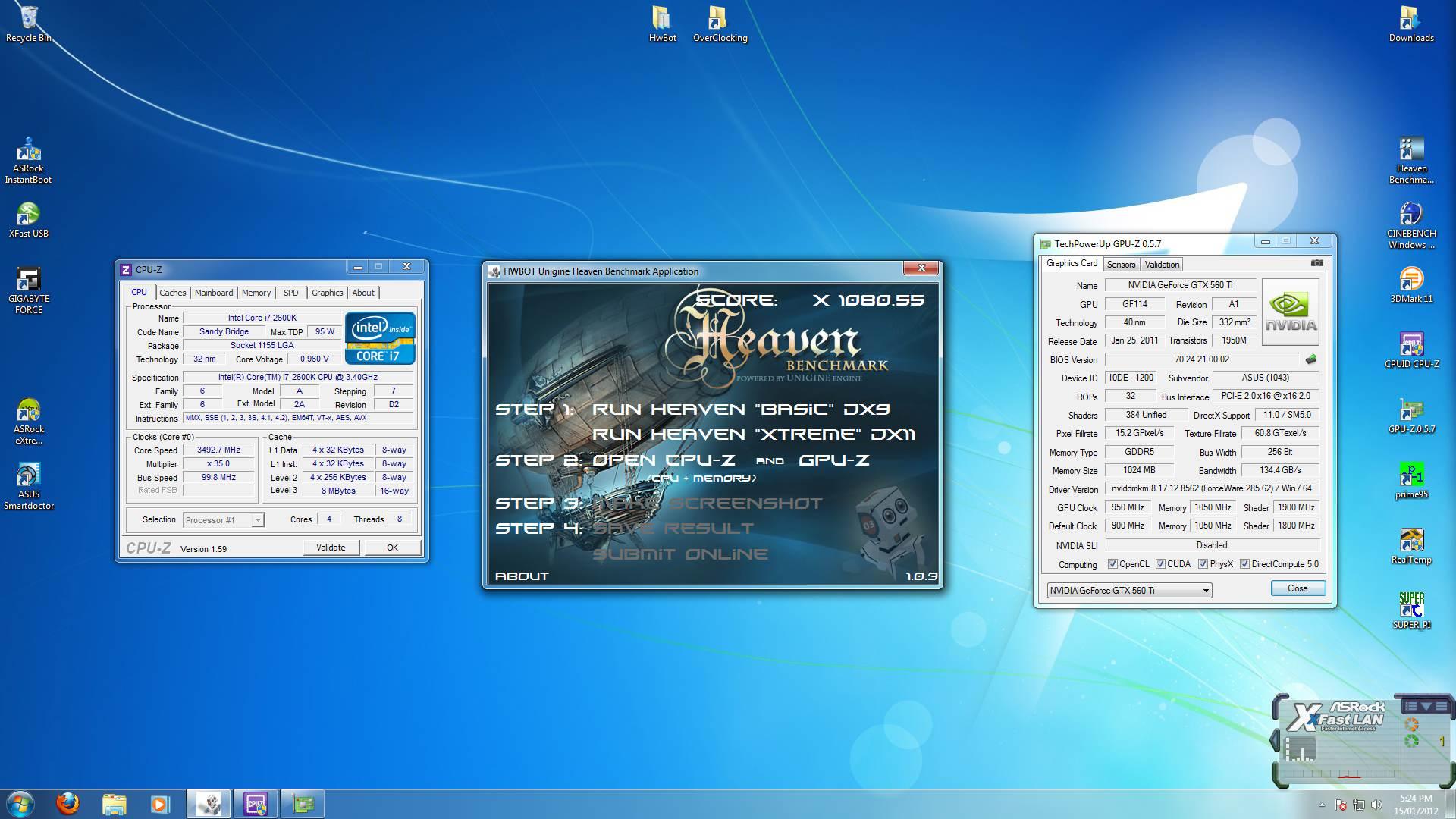Open Windows Media Player taskbar icon
Image resolution: width=1456 pixels, height=819 pixels.
coord(160,804)
